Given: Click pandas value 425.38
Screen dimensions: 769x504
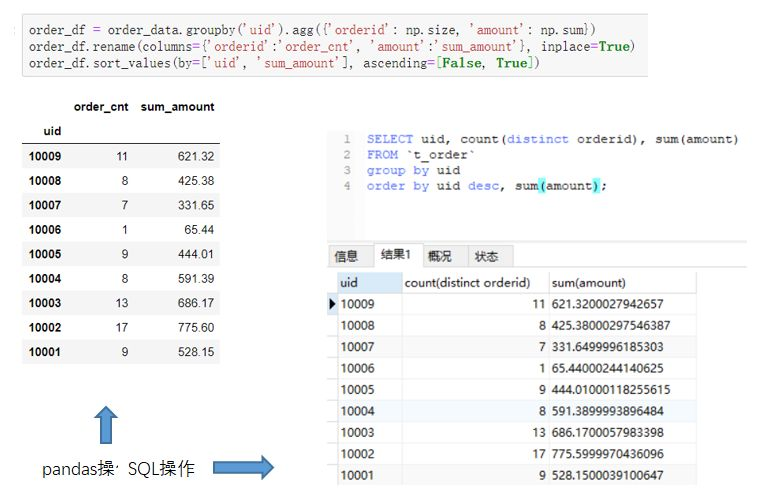Looking at the screenshot, I should (196, 181).
